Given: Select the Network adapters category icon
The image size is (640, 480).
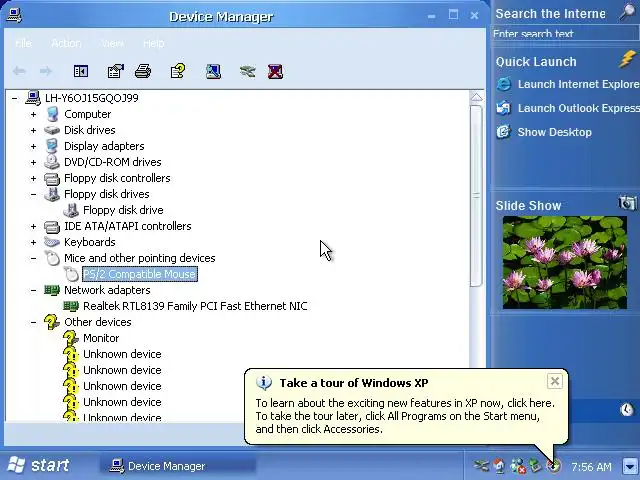Looking at the screenshot, I should click(x=52, y=290).
